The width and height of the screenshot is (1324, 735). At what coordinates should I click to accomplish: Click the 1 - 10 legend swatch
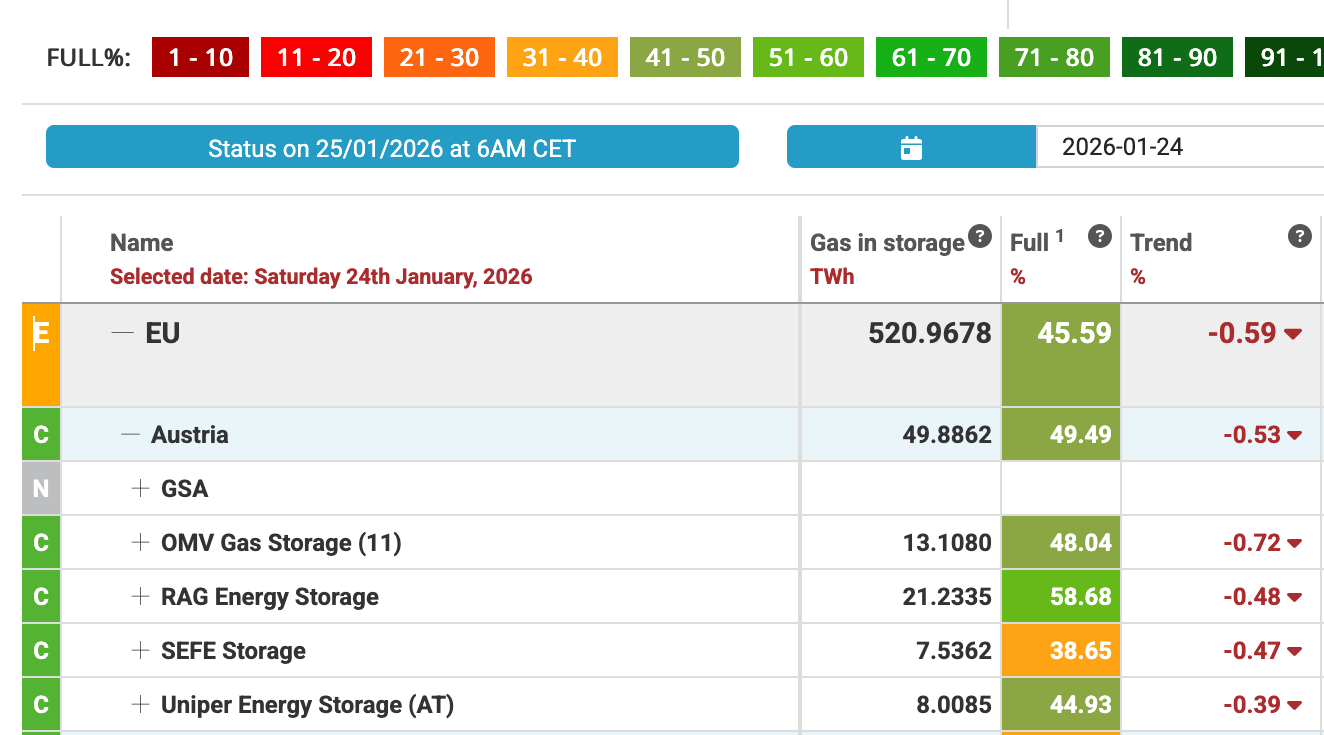[x=200, y=58]
